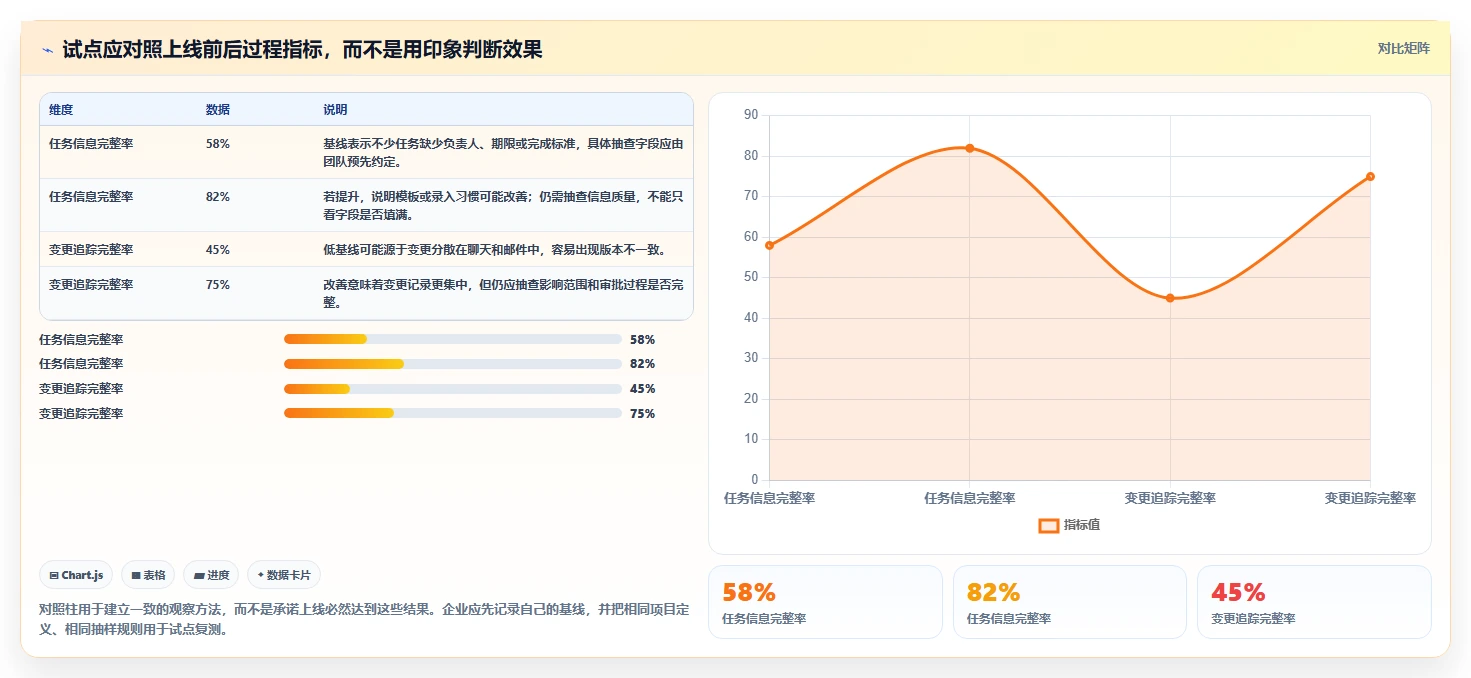The width and height of the screenshot is (1471, 678).
Task: Select the 进度 chip
Action: pyautogui.click(x=211, y=575)
